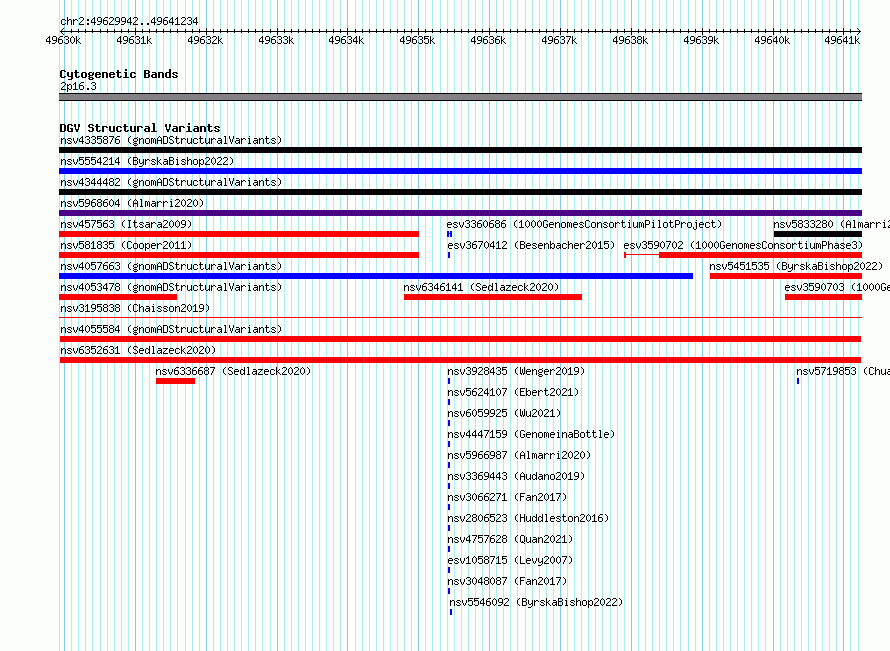Select nsv5833280 Almarri black bar
This screenshot has width=890, height=651.
coord(818,234)
